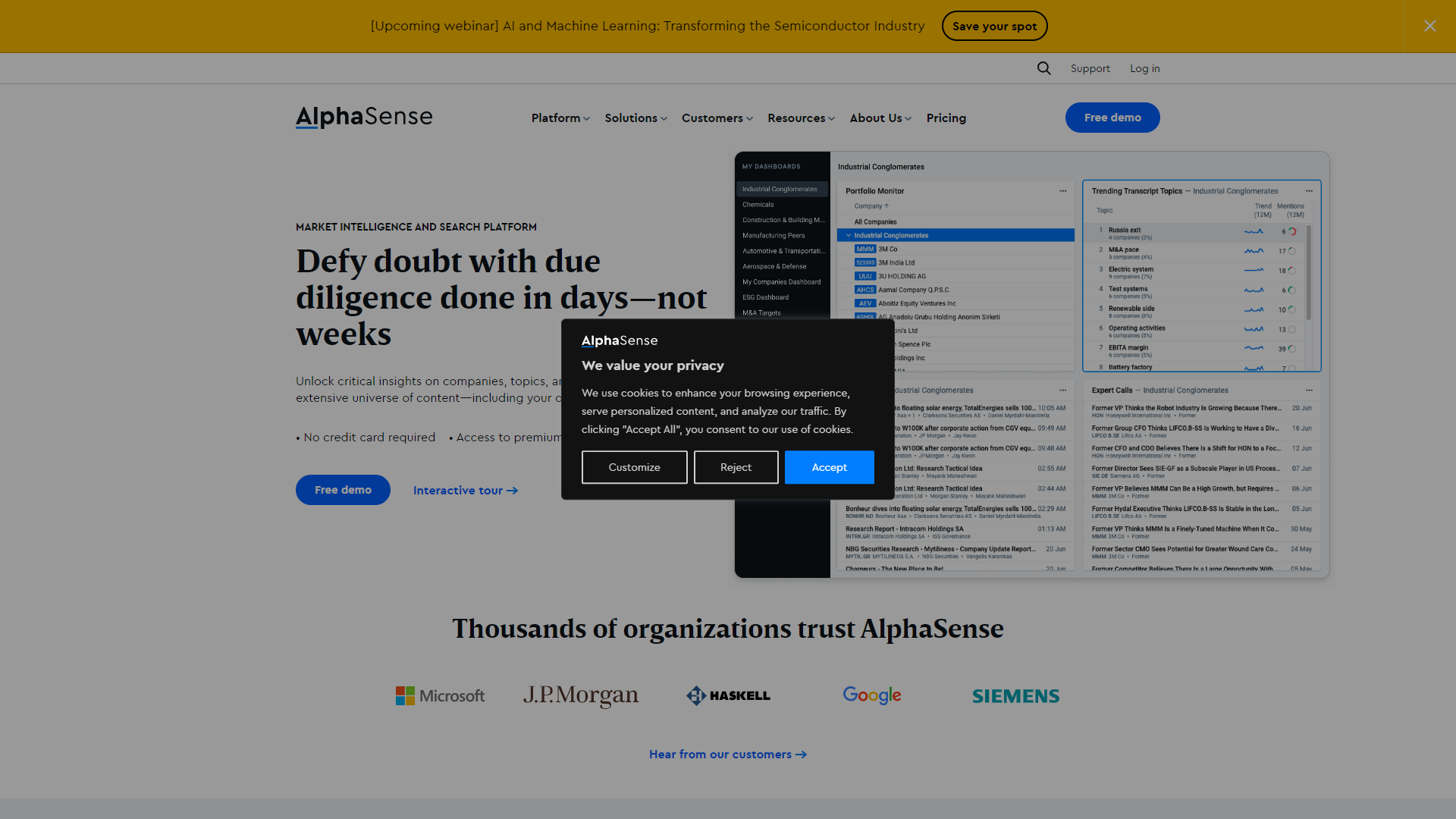The image size is (1456, 819).
Task: Click the search magnifier icon
Action: coord(1043,68)
